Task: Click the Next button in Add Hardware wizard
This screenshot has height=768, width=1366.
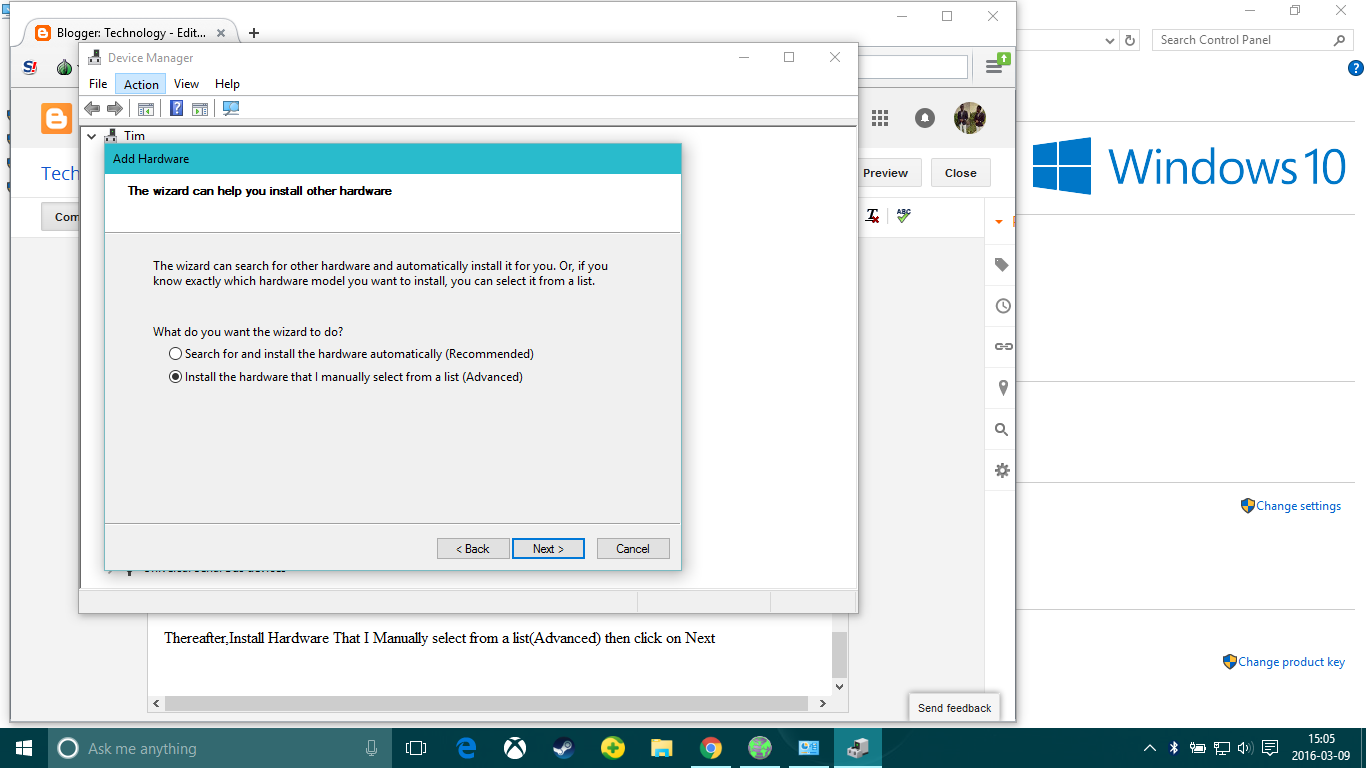Action: [x=548, y=548]
